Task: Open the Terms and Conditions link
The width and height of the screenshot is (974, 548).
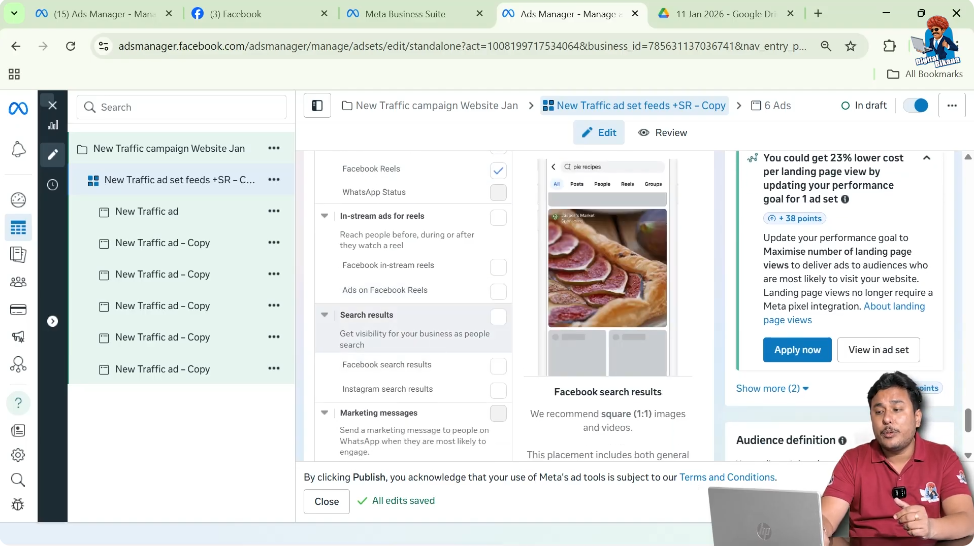Action: [x=727, y=477]
